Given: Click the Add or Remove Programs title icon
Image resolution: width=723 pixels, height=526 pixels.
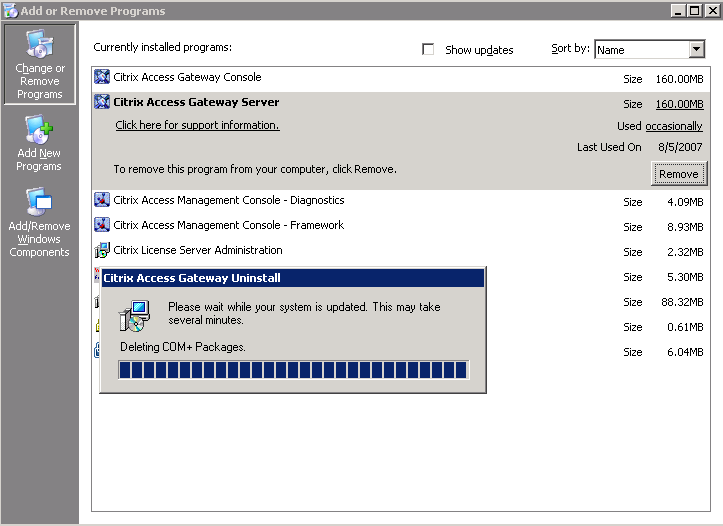Looking at the screenshot, I should pos(11,11).
